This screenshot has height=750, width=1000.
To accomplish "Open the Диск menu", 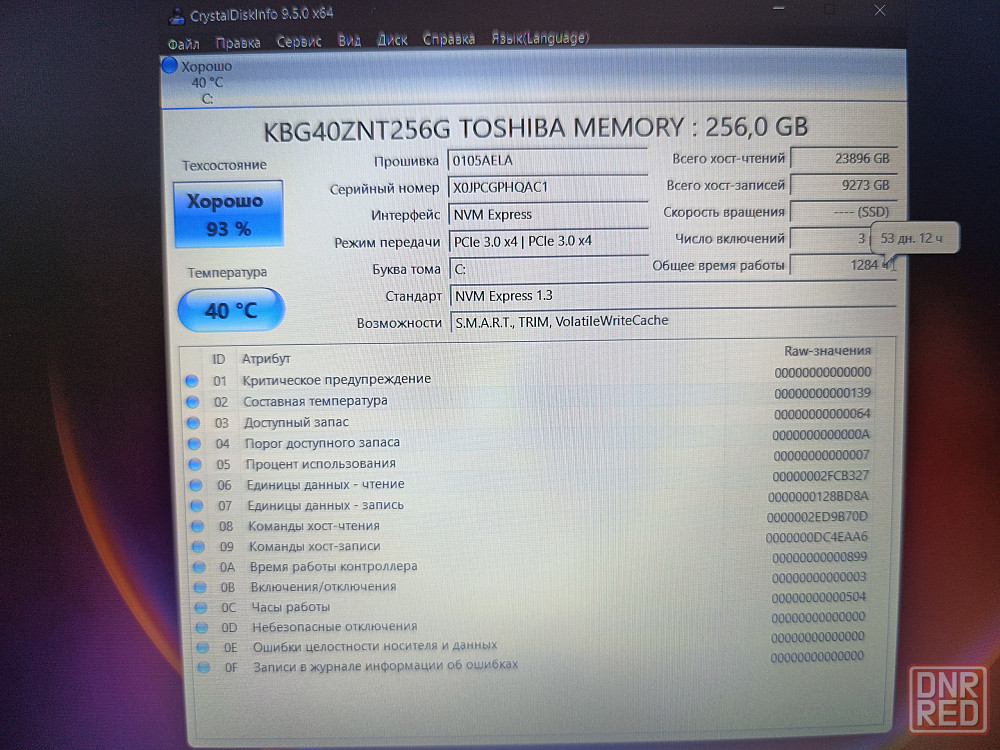I will click(x=392, y=40).
